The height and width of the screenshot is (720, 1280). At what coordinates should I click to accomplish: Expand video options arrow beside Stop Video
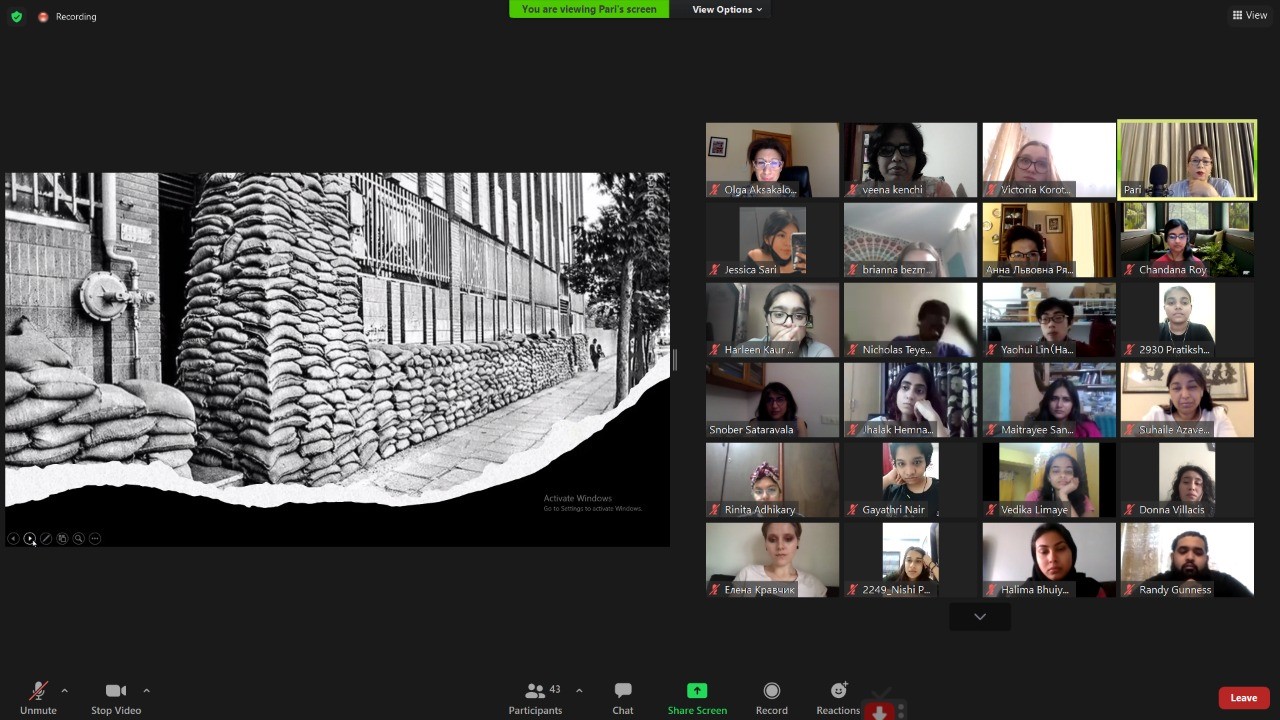point(146,690)
